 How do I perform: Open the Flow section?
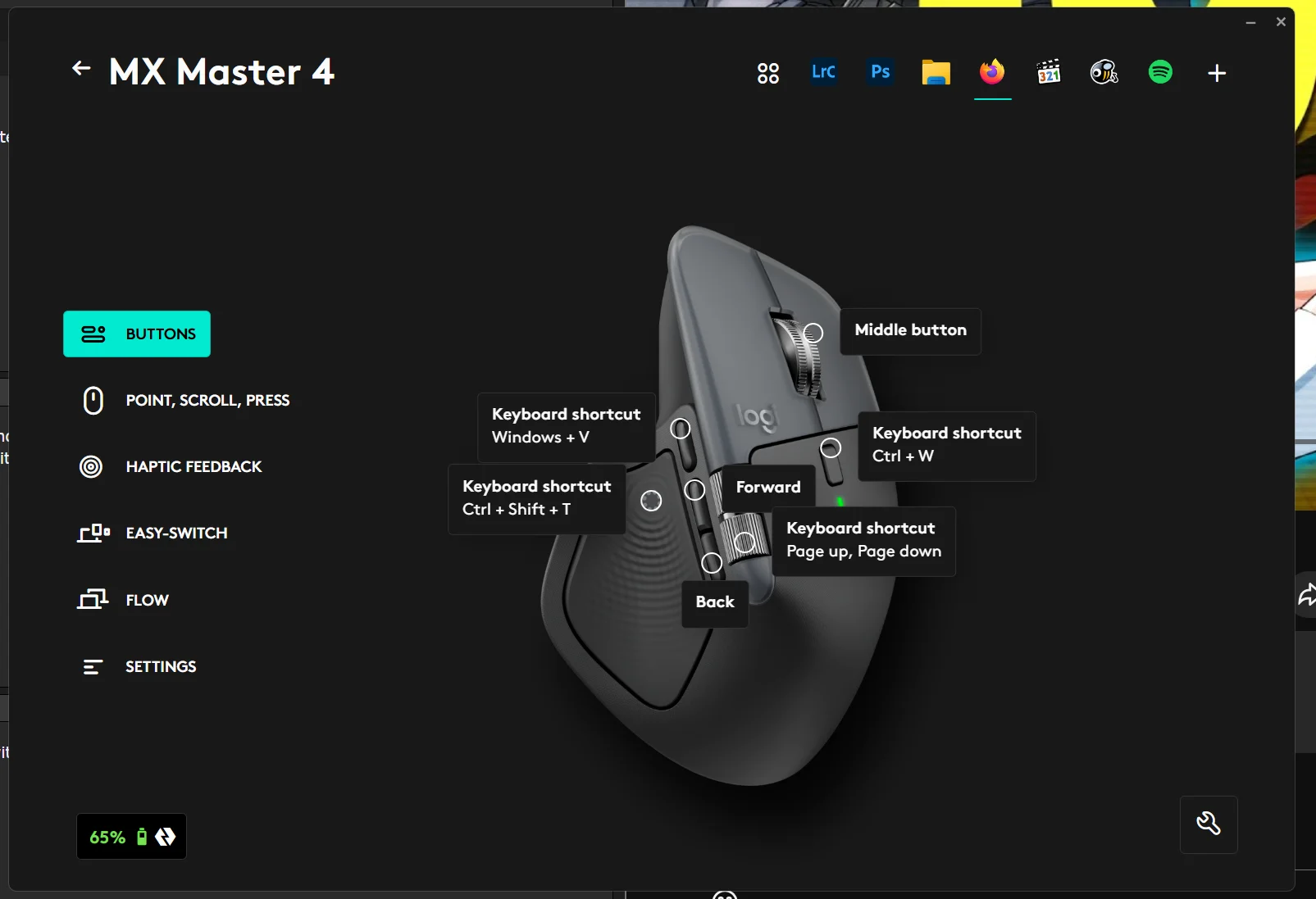tap(124, 600)
